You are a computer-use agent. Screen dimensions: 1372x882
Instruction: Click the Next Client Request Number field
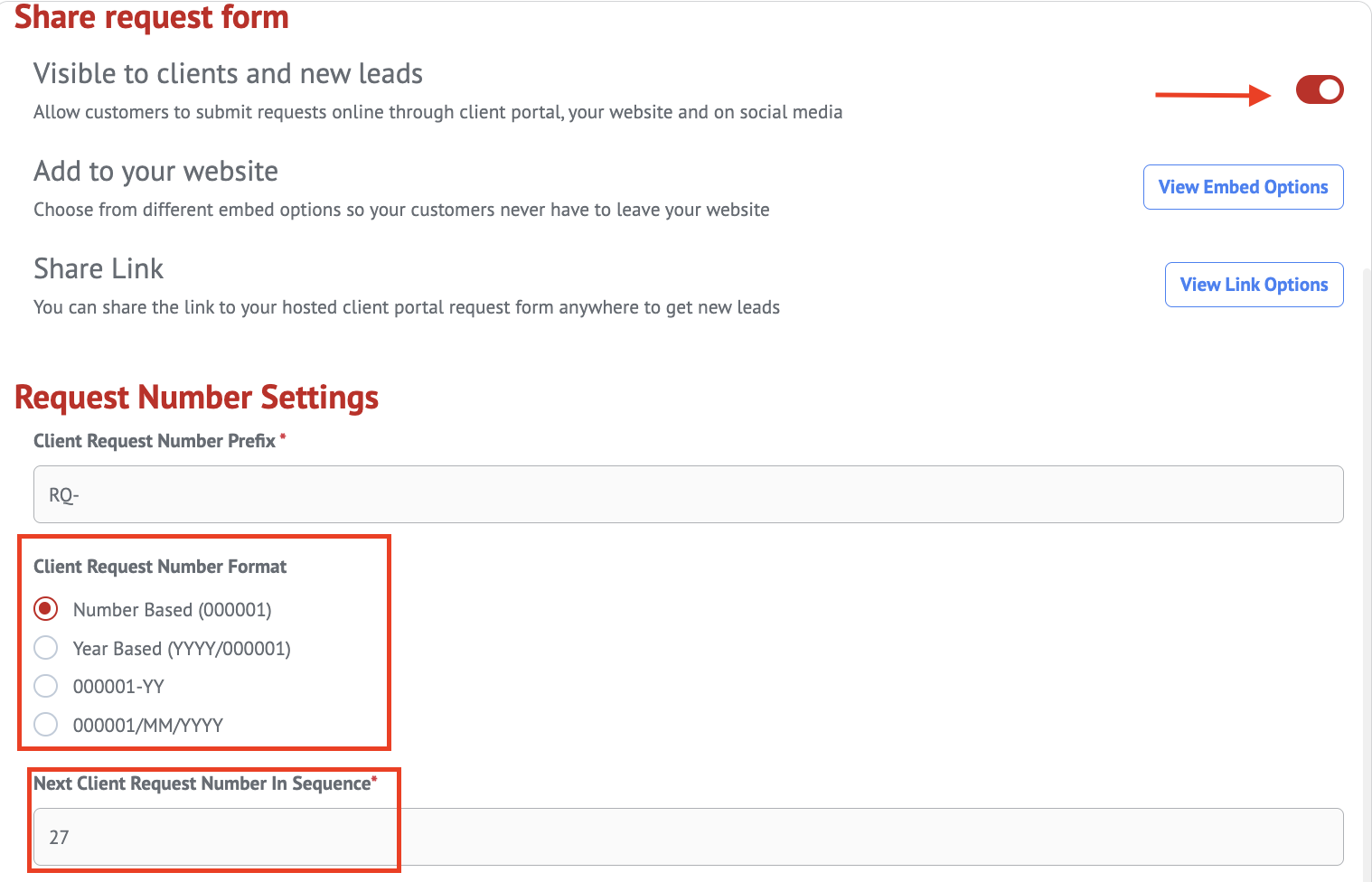(688, 837)
